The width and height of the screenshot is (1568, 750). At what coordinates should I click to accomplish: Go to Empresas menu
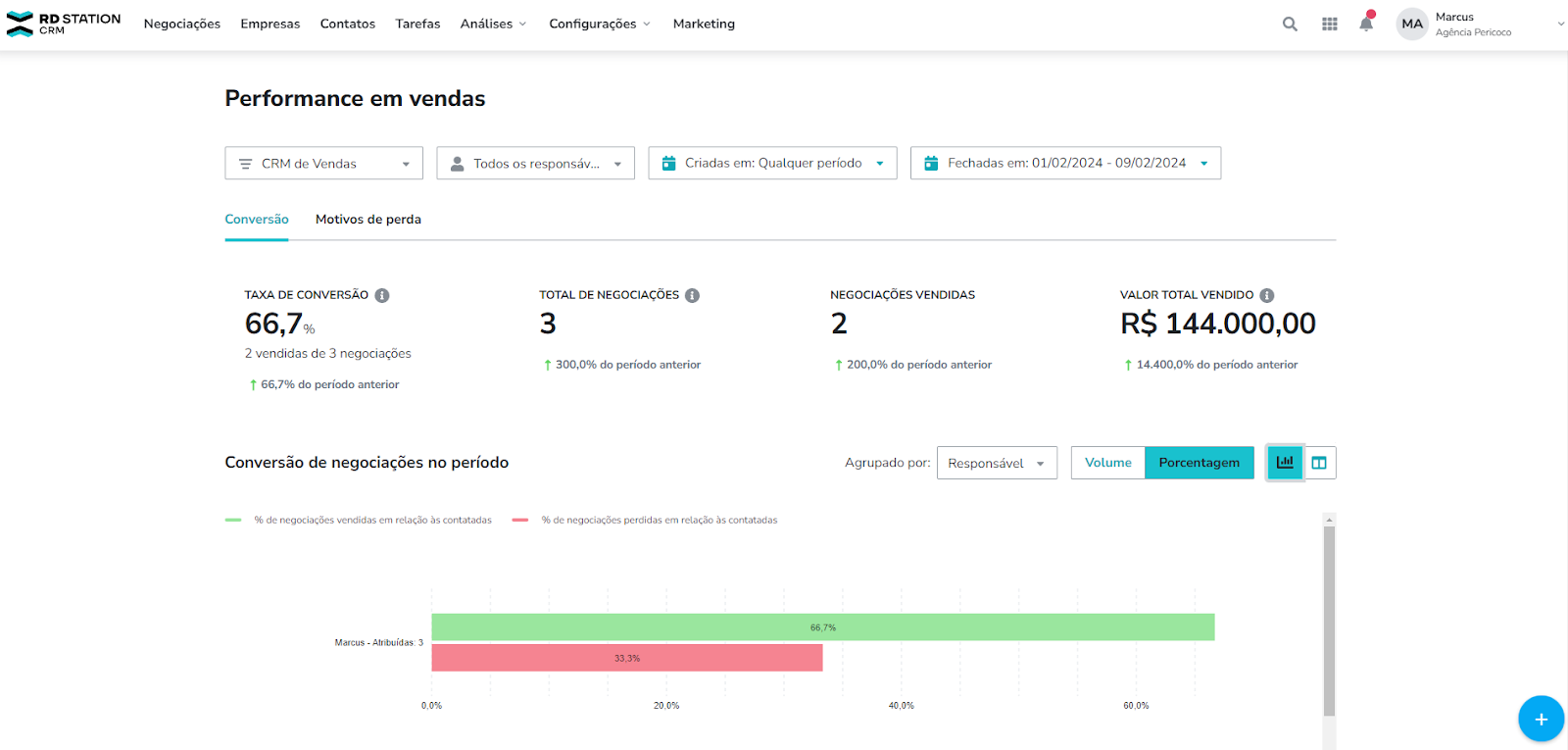[x=270, y=24]
